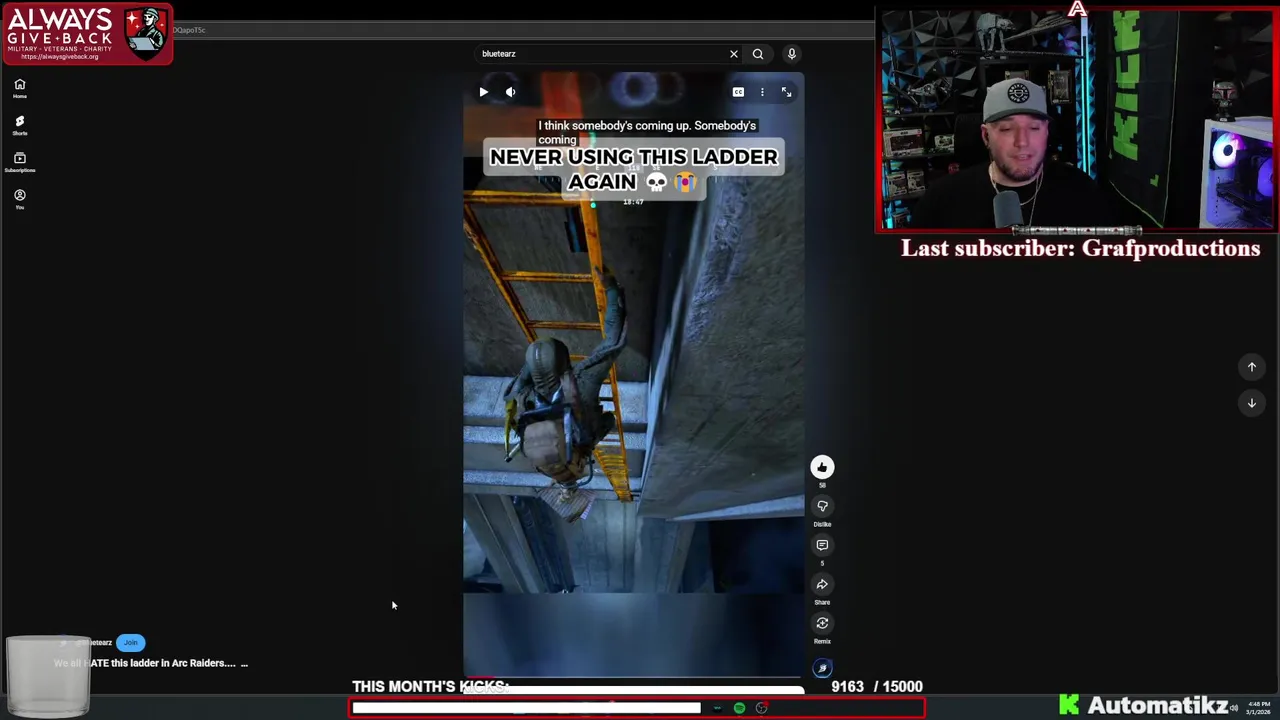
Task: Click the blue Join button
Action: 131,643
